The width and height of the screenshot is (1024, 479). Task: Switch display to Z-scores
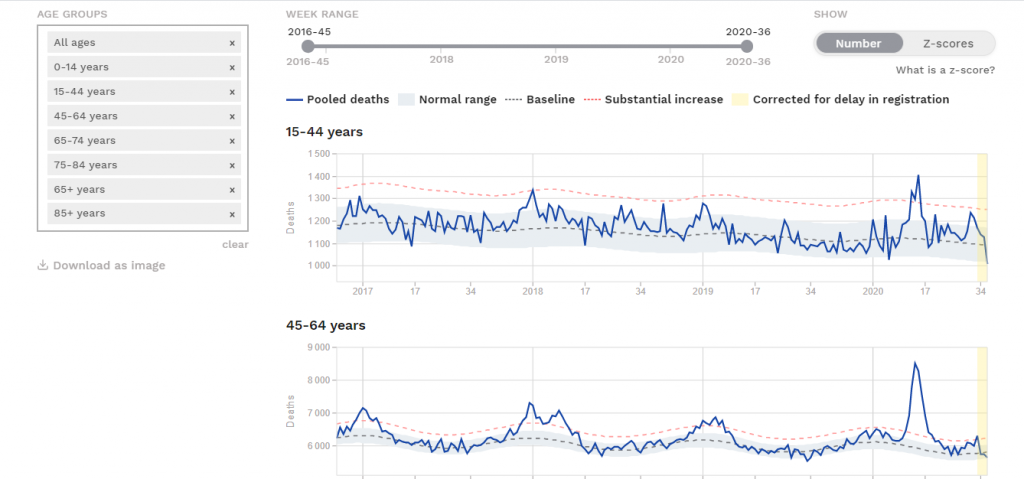[945, 44]
